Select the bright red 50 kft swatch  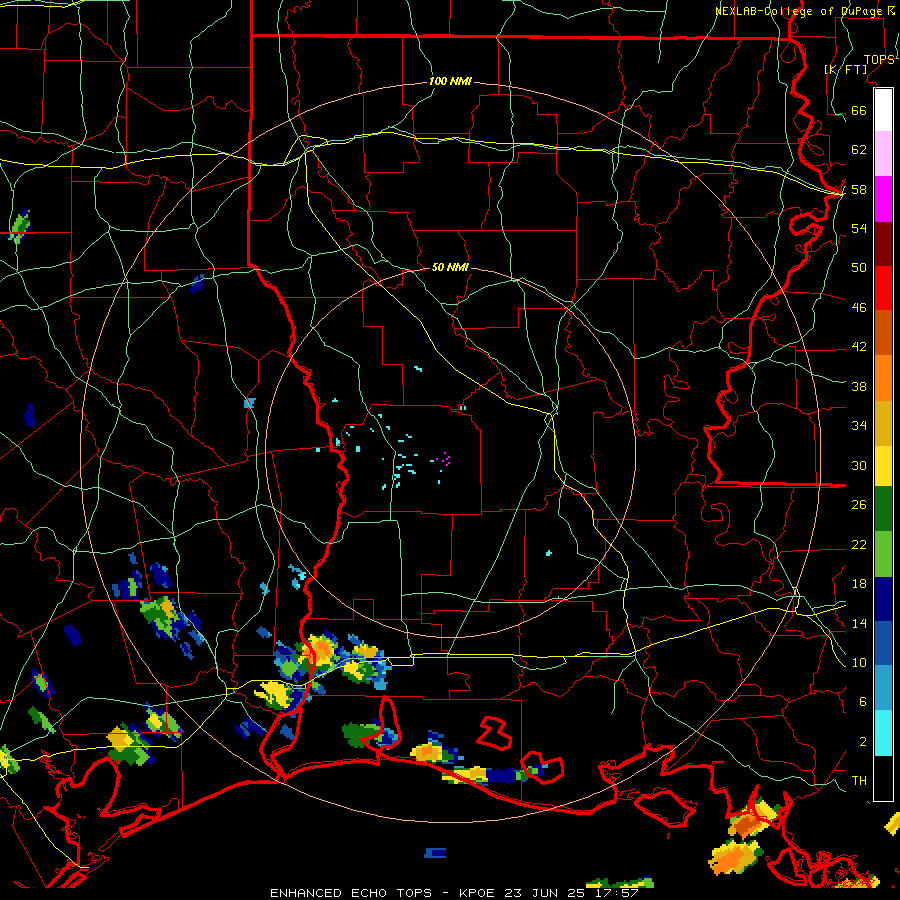point(883,288)
